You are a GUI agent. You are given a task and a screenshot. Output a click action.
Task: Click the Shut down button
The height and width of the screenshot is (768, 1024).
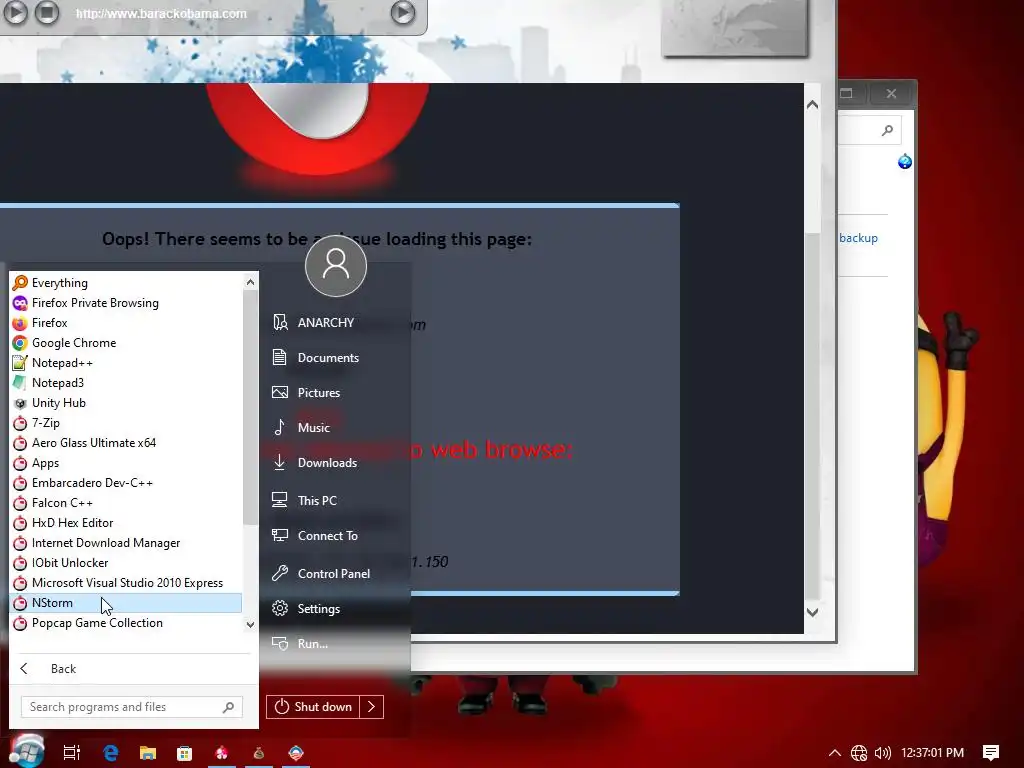pyautogui.click(x=313, y=707)
